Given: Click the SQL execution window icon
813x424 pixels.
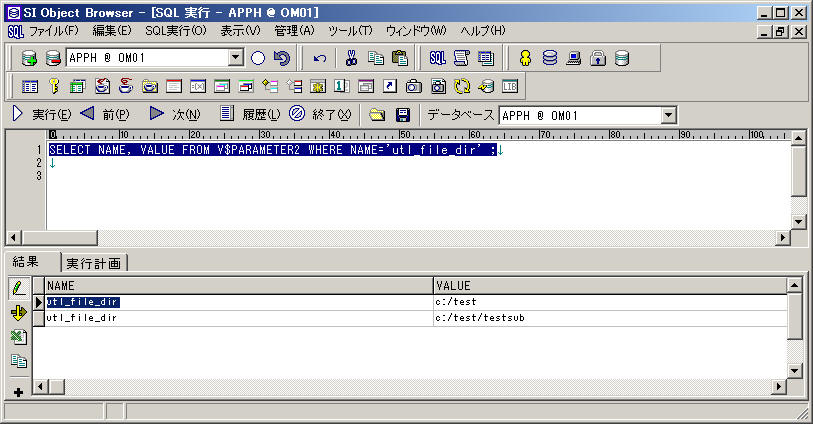Looking at the screenshot, I should (437, 58).
